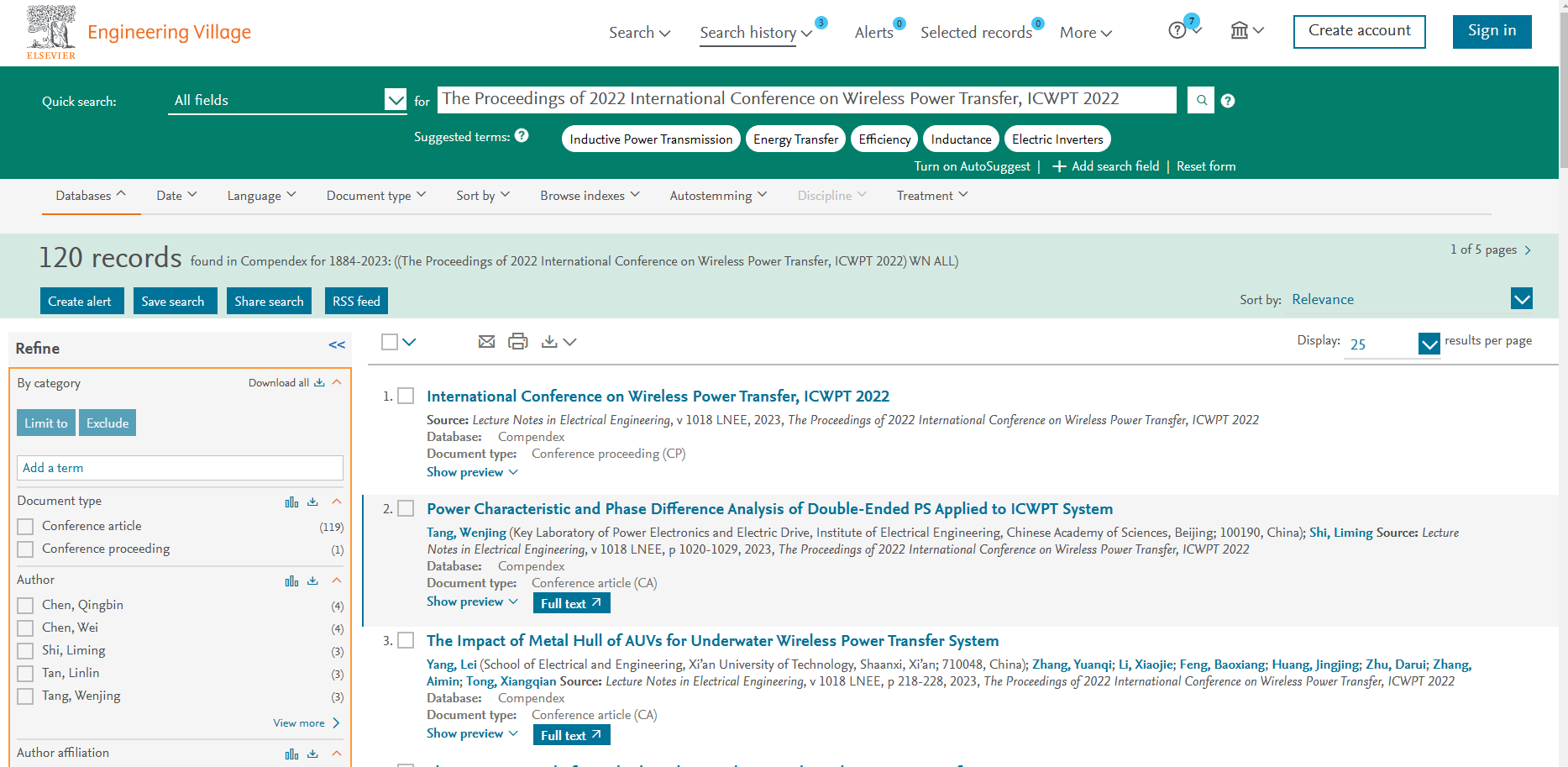Open the help menu icon in header

(1177, 30)
